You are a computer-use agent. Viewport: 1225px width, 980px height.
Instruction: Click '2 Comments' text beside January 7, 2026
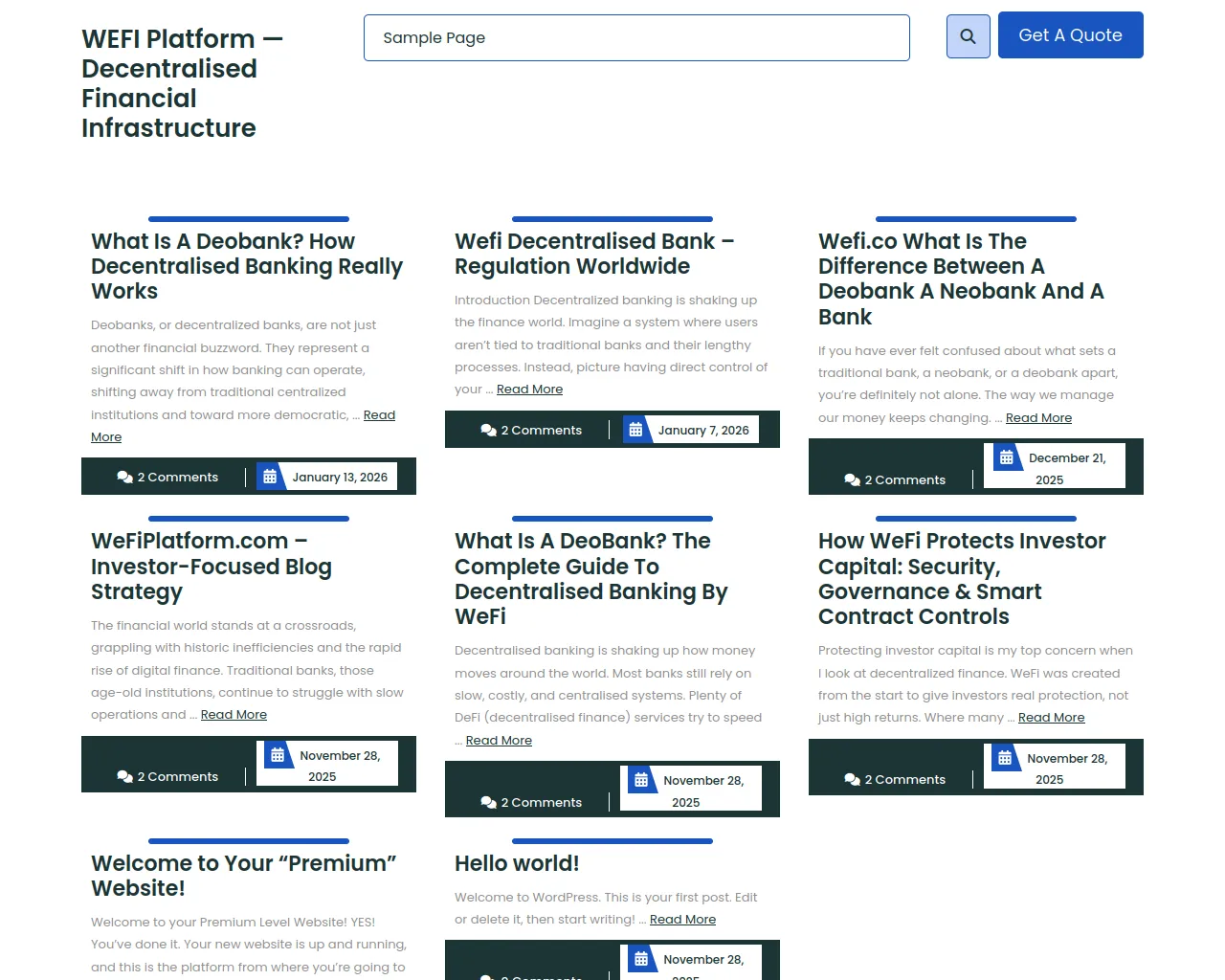542,430
